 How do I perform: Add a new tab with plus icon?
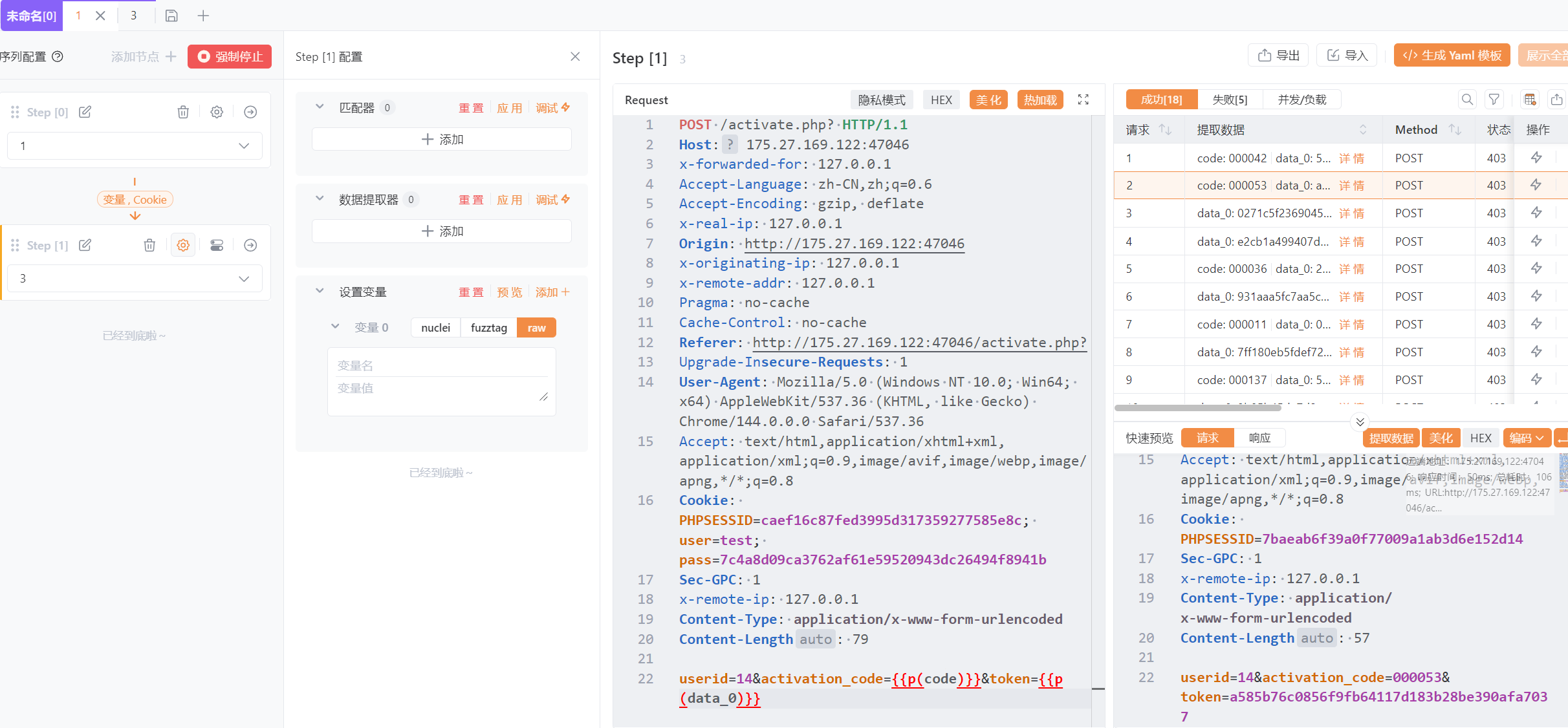(x=203, y=16)
